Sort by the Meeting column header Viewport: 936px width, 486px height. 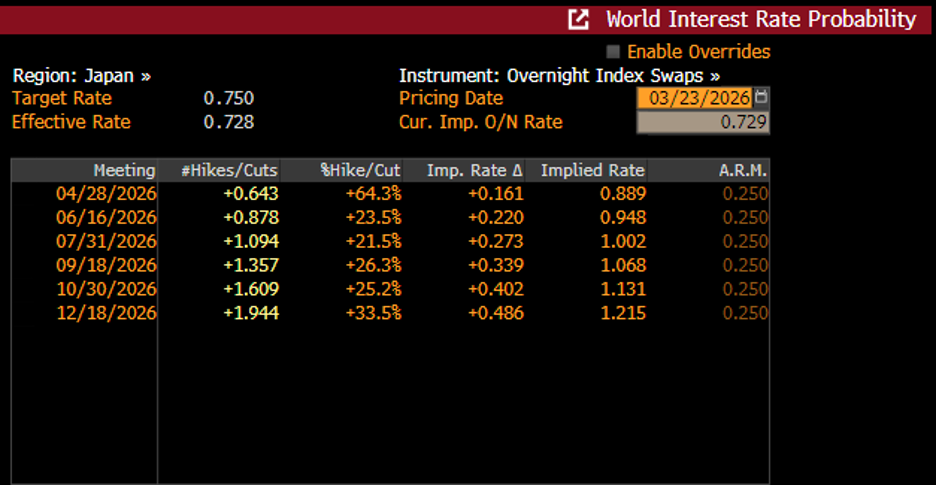coord(124,170)
